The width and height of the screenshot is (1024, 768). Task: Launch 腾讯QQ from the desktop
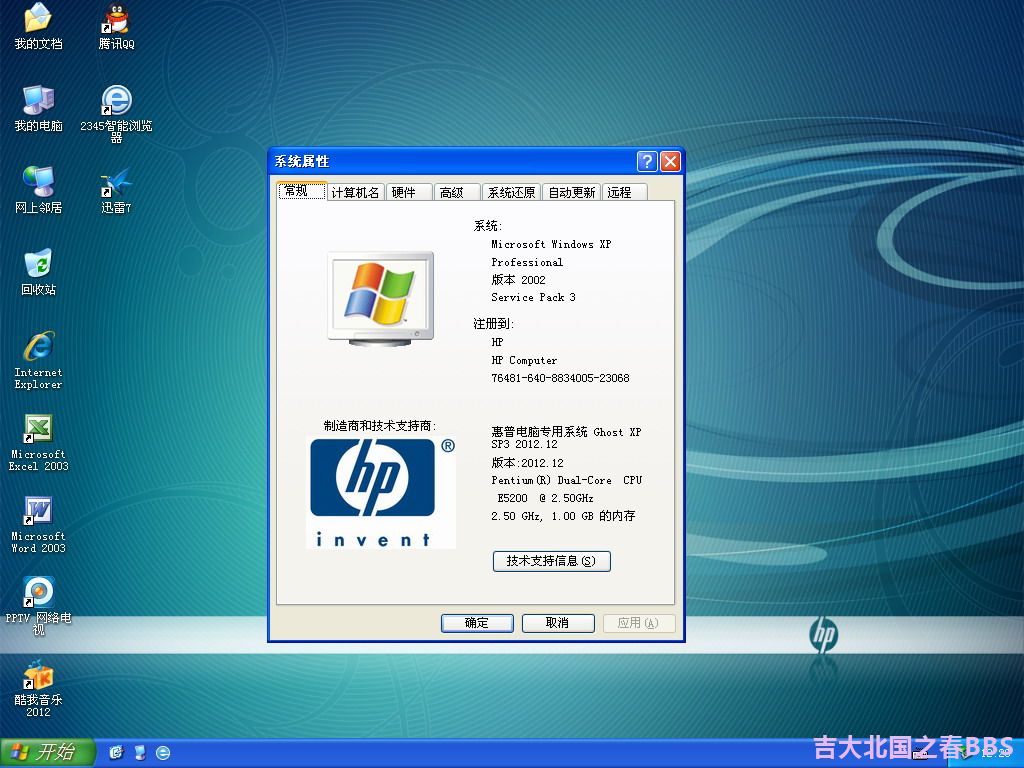(116, 26)
